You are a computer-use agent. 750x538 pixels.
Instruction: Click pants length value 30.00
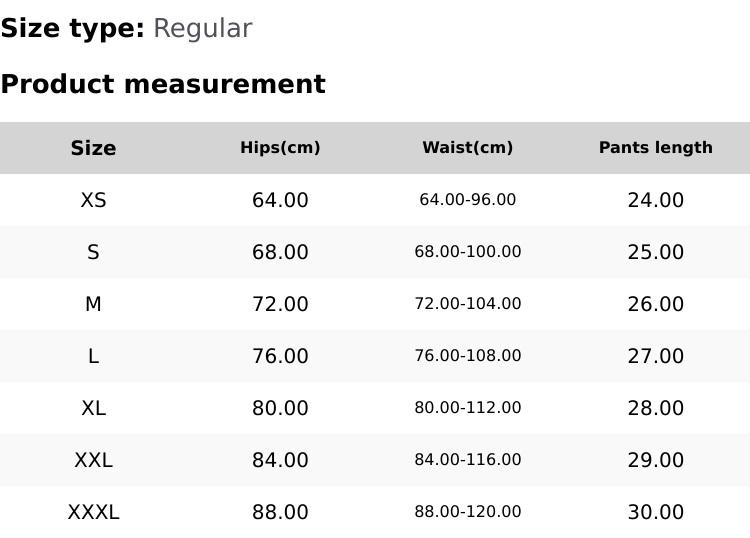click(x=655, y=512)
